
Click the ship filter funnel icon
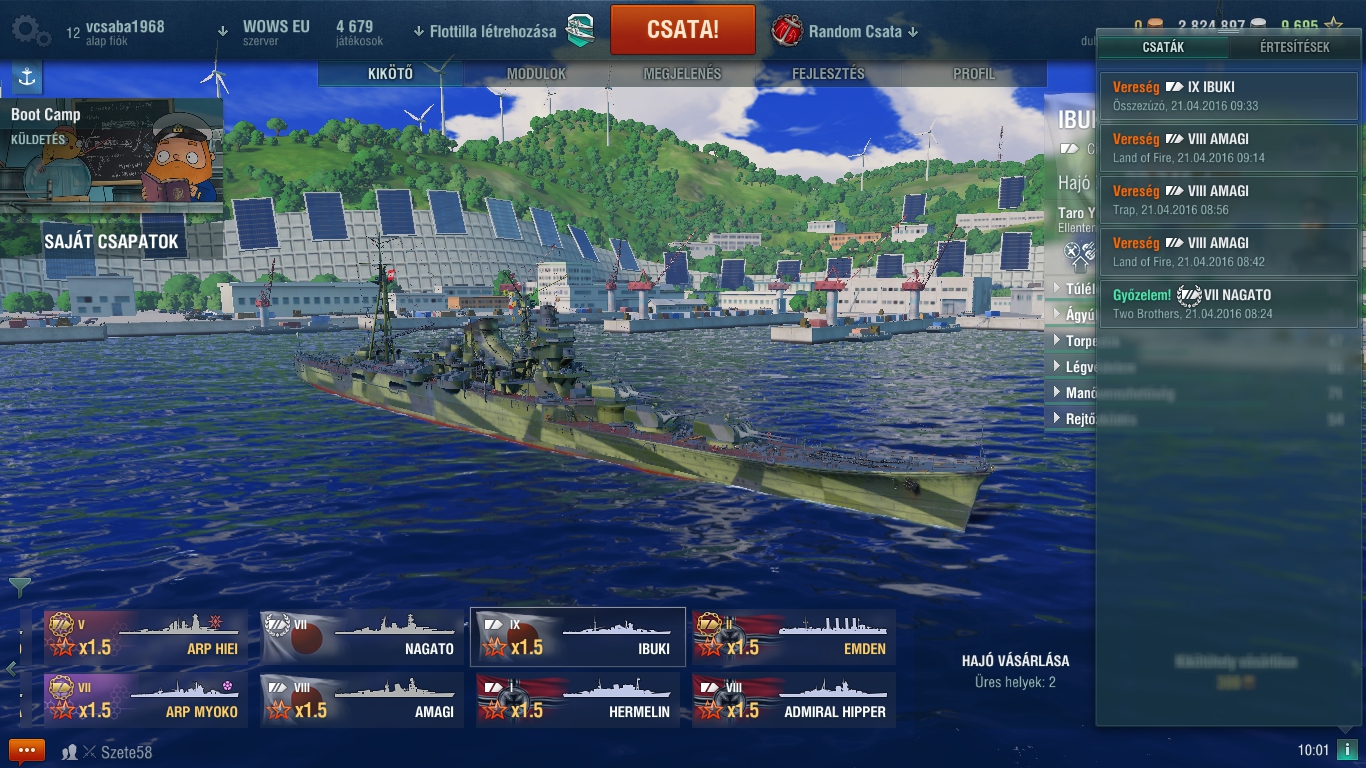pos(20,588)
